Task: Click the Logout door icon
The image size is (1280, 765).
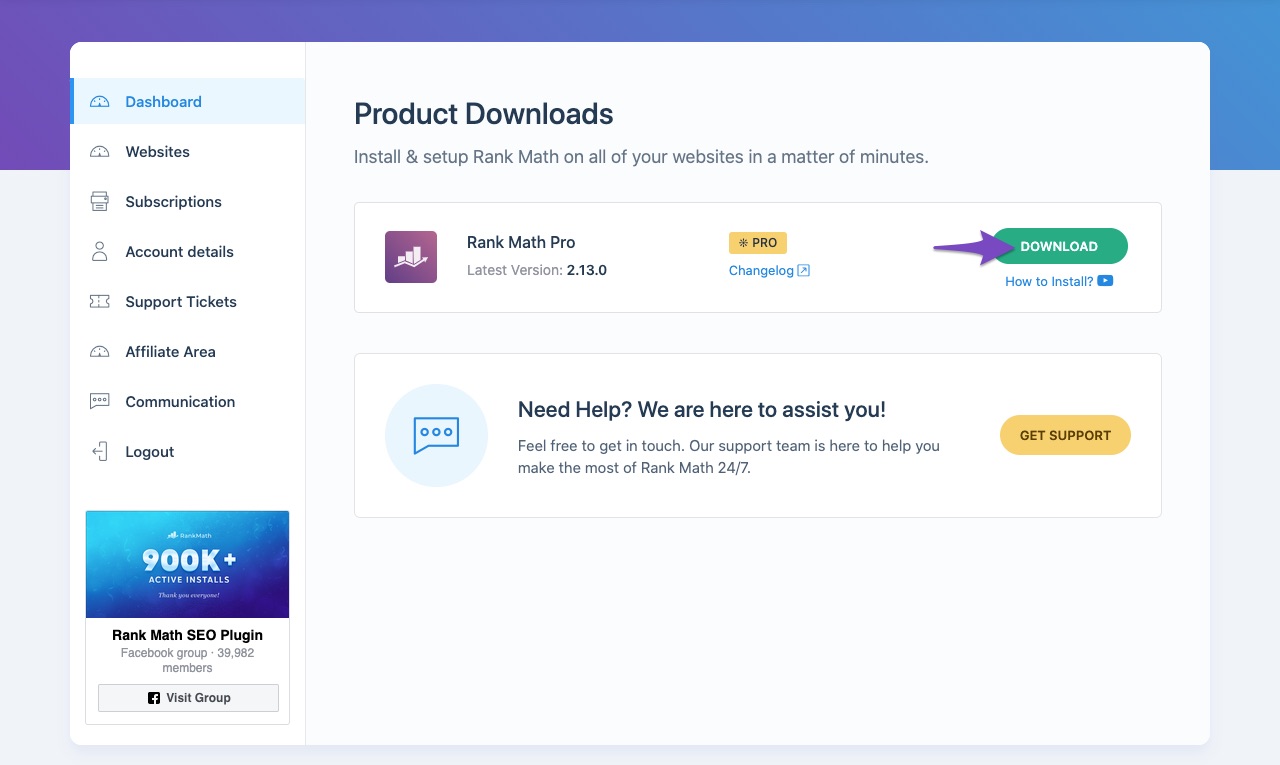Action: pyautogui.click(x=99, y=452)
